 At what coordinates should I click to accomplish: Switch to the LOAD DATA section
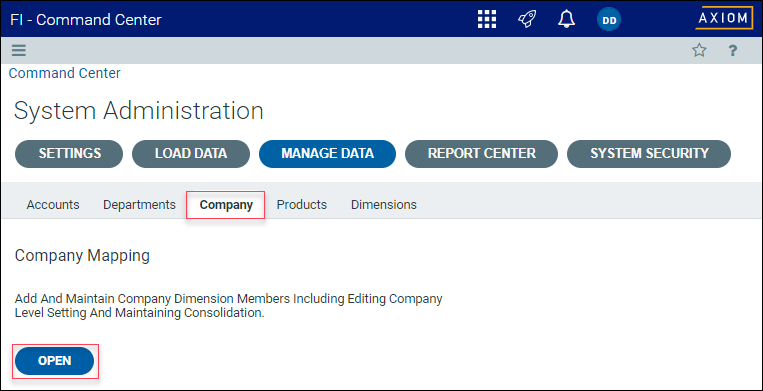coord(191,154)
